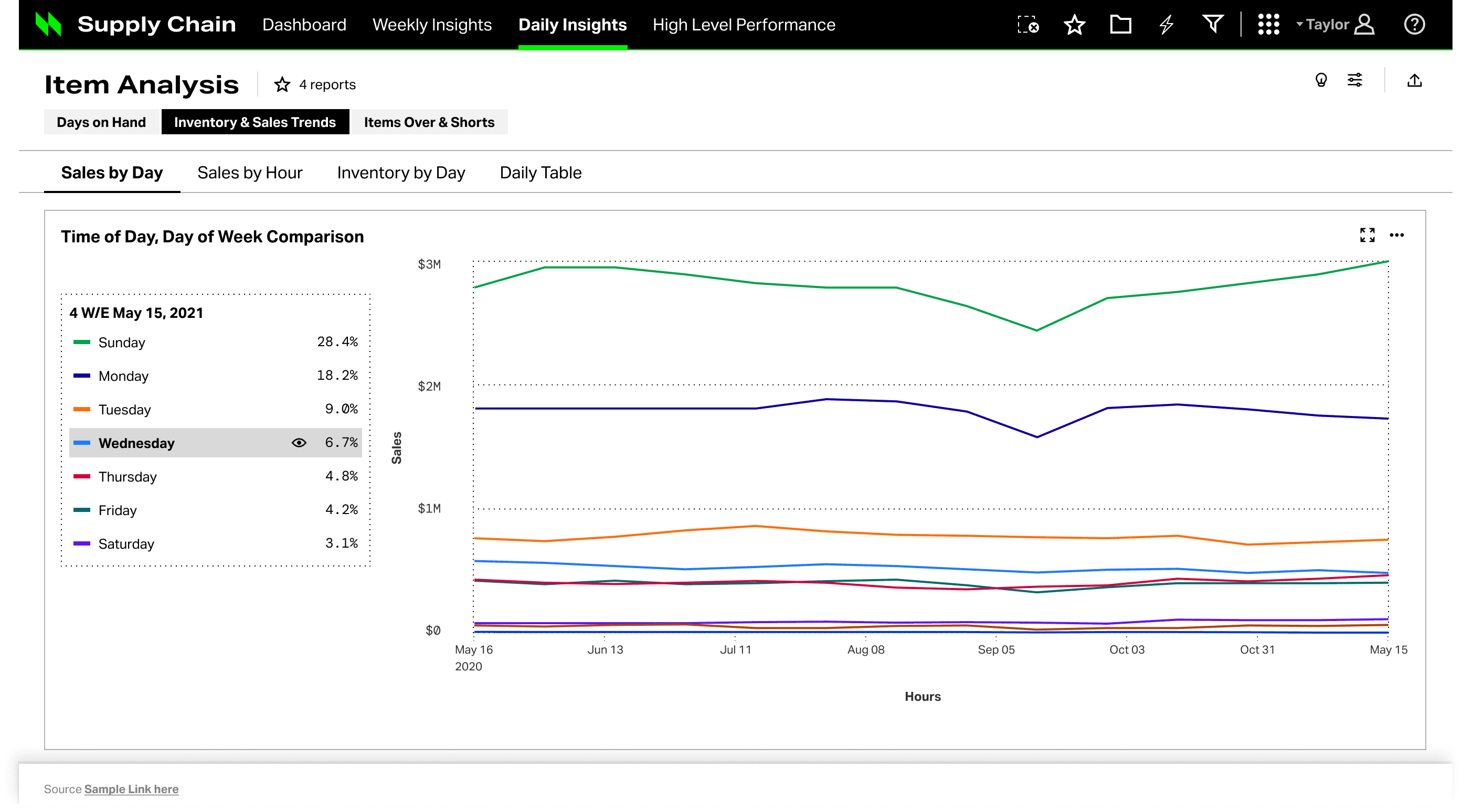Open the folder icon in top bar

[1120, 25]
